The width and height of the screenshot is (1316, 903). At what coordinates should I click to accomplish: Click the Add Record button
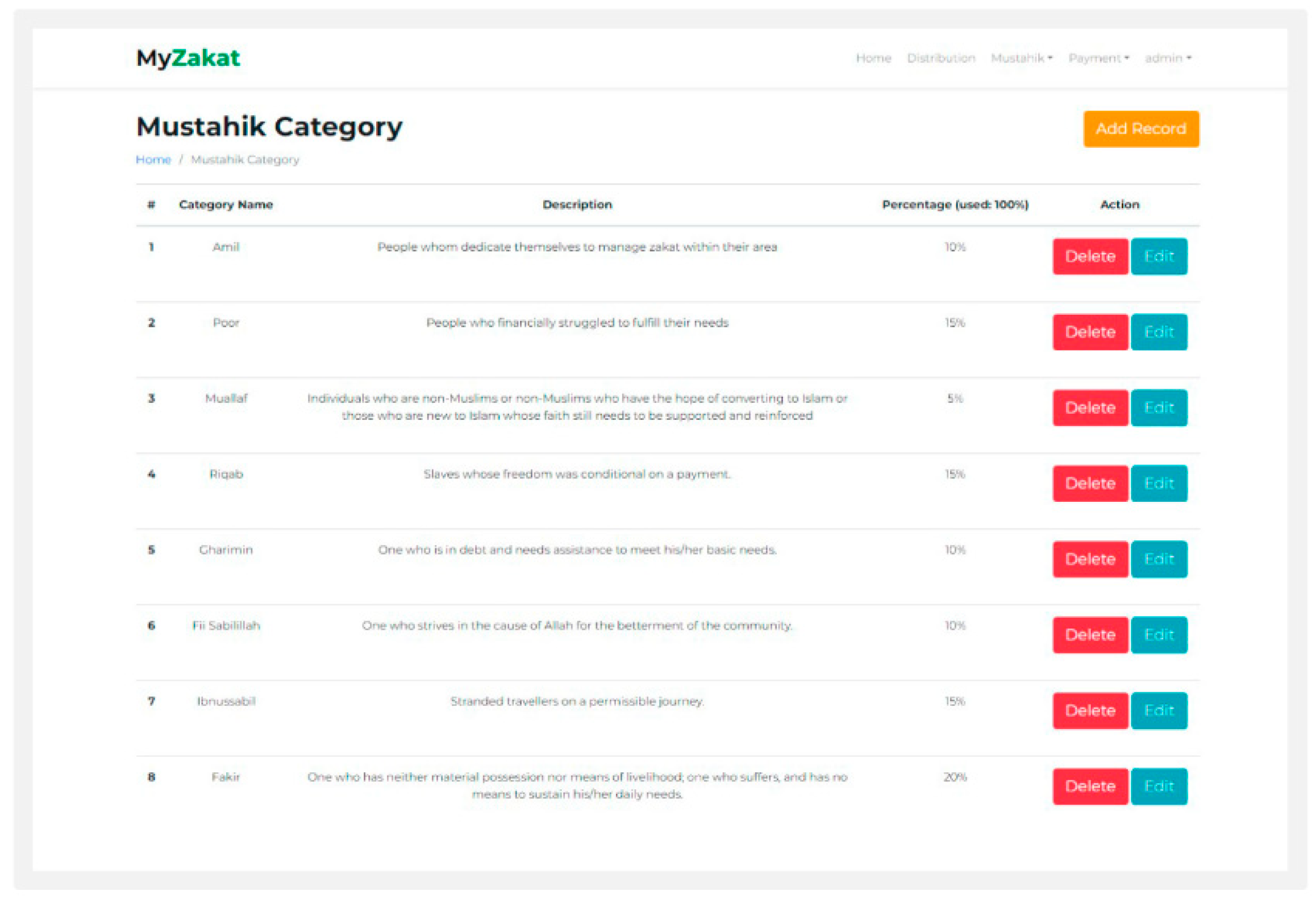point(1140,128)
